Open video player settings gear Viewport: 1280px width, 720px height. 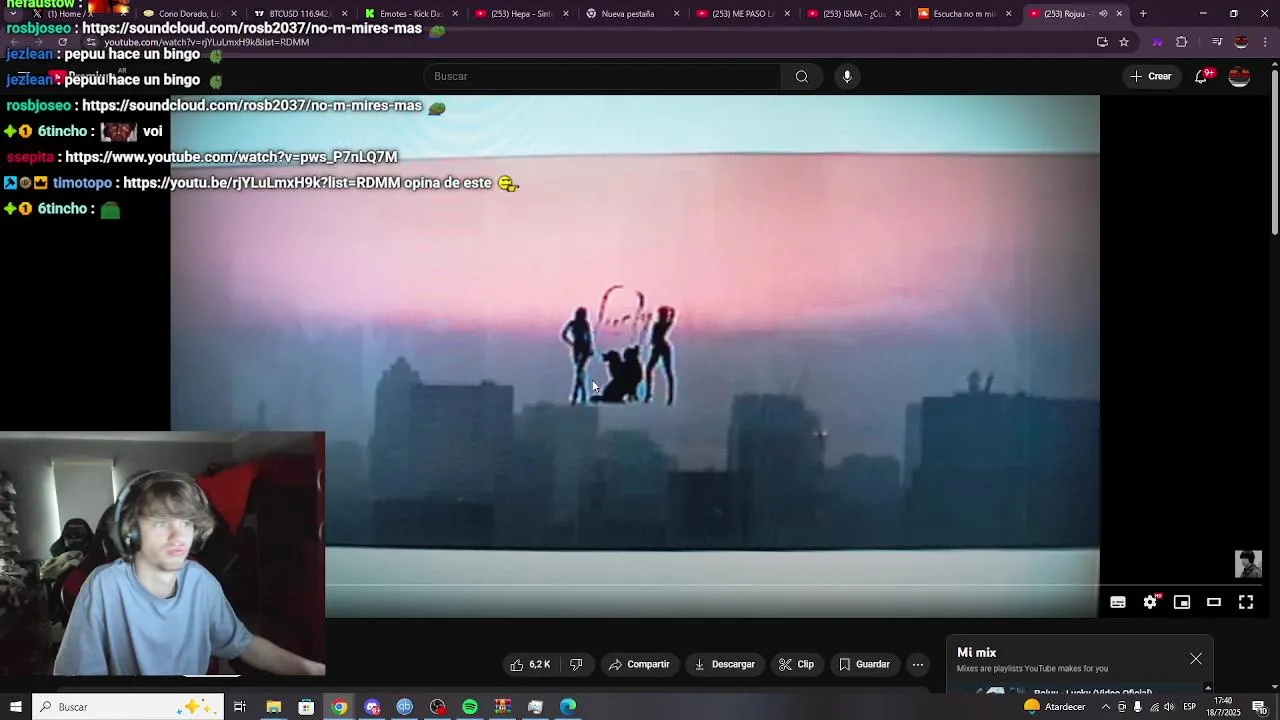(1150, 602)
